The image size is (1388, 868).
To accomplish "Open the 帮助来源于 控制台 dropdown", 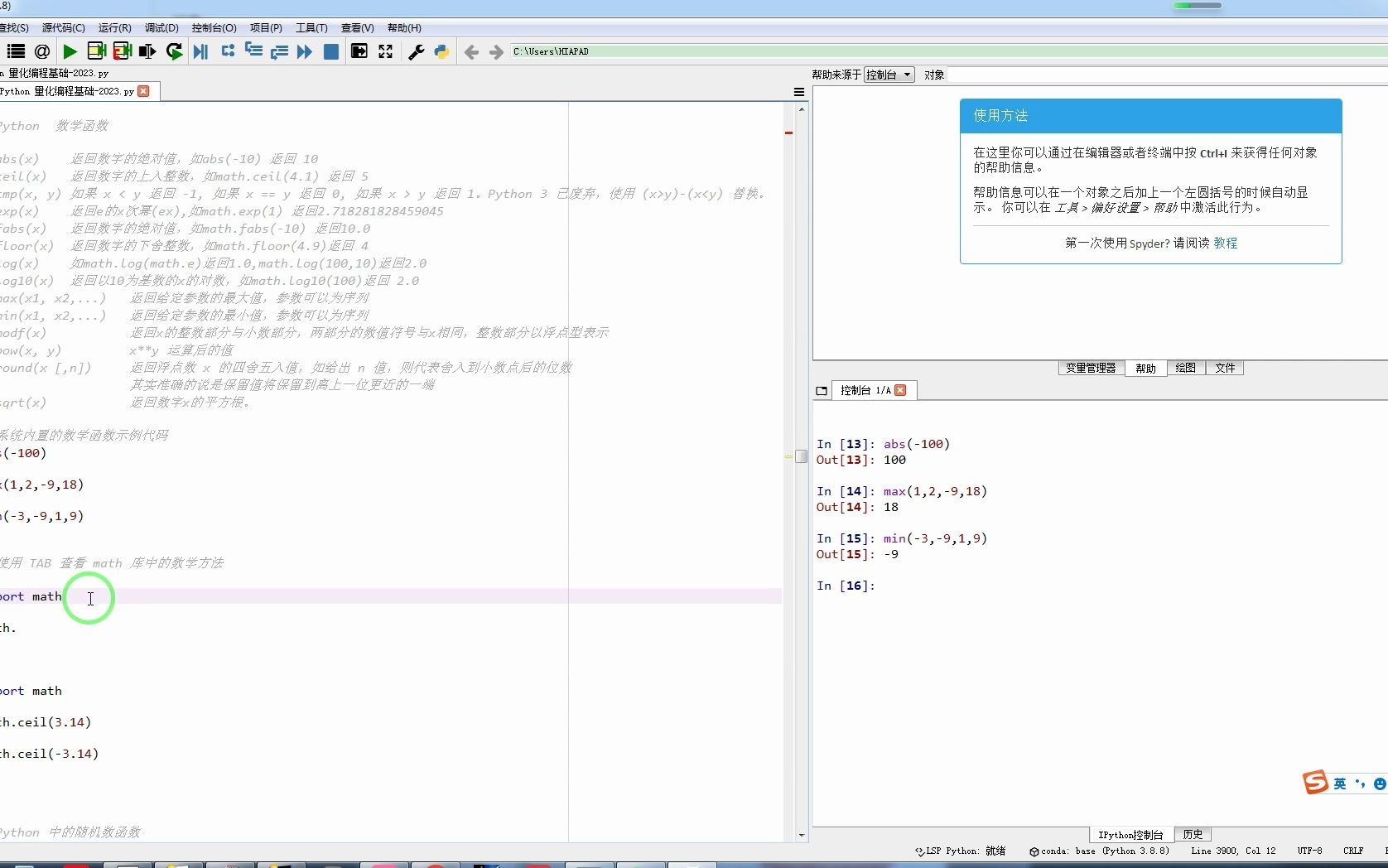I will pyautogui.click(x=889, y=75).
